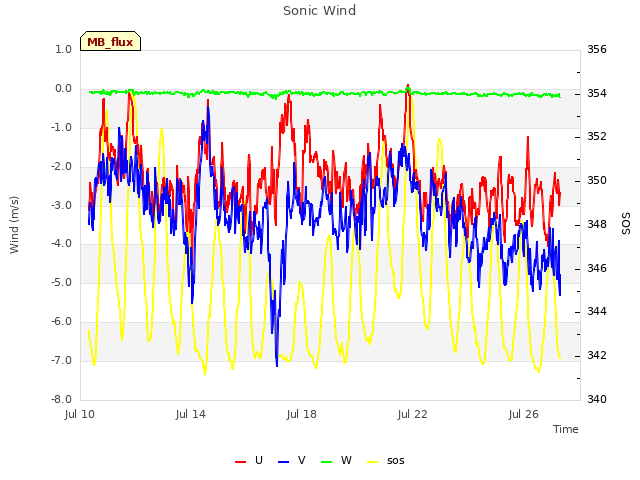
Task: Click the blue V legend color swatch
Action: tap(283, 462)
